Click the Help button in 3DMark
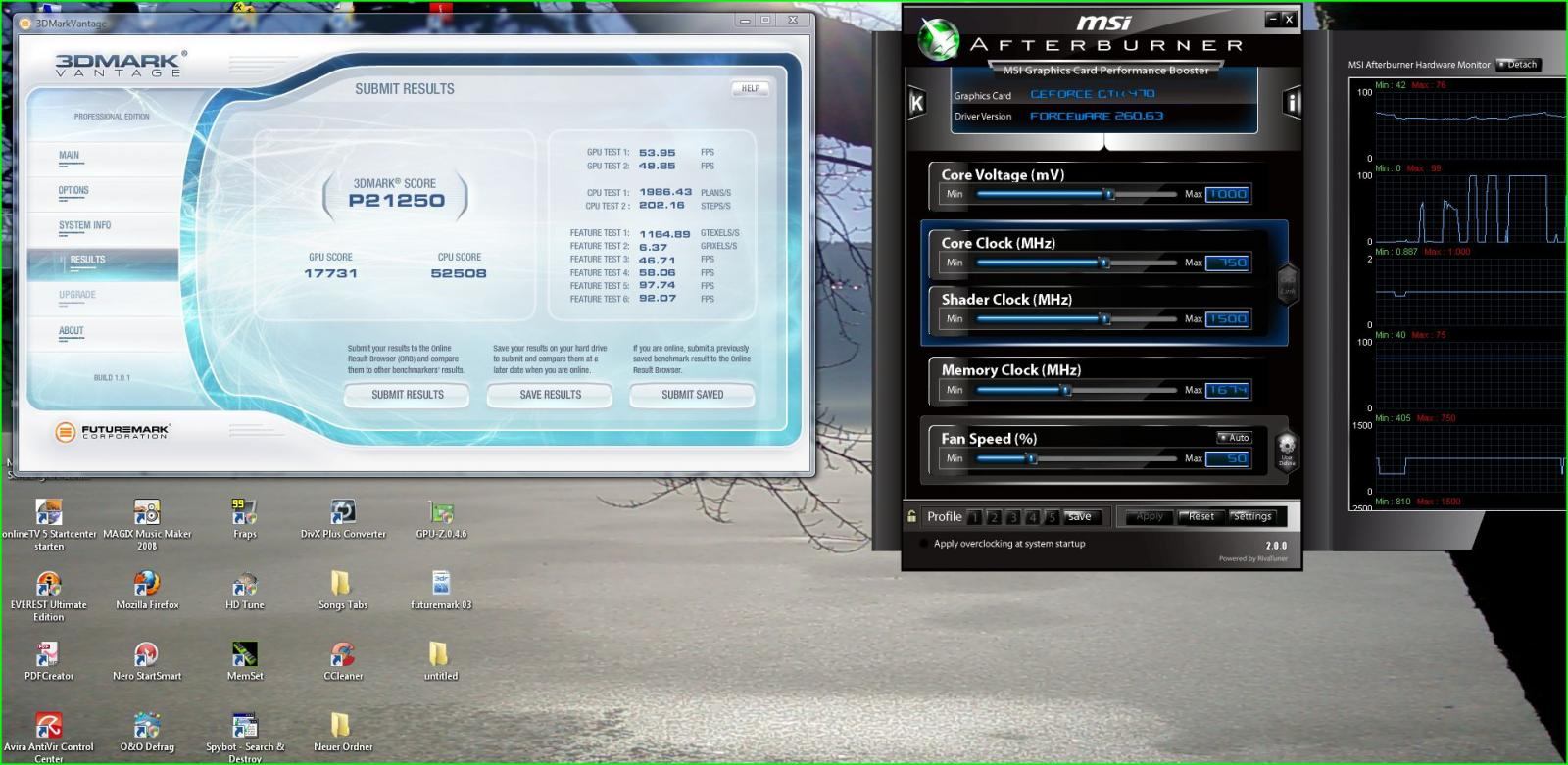Screen dimensions: 1568x765 click(x=751, y=88)
